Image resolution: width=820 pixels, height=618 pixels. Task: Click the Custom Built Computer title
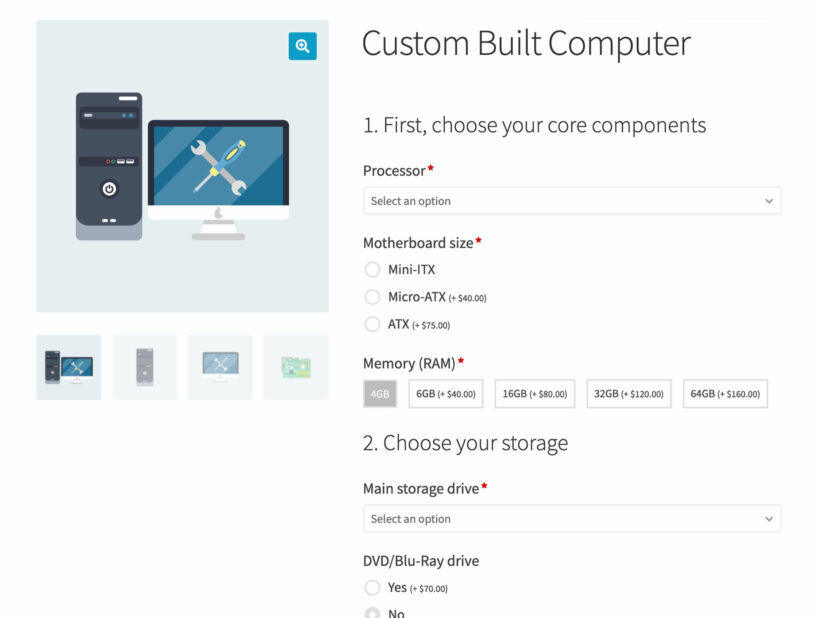(x=526, y=44)
